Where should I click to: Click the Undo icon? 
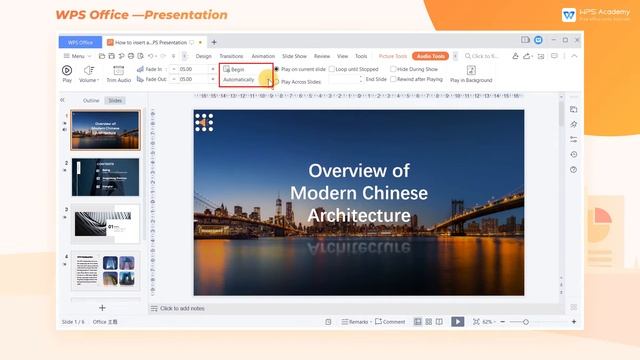[151, 56]
